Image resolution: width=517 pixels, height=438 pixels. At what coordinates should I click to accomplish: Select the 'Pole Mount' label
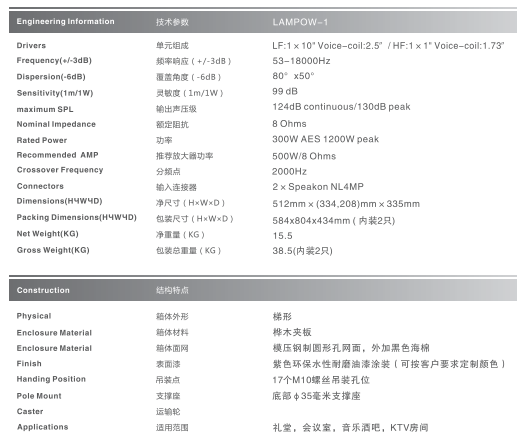pyautogui.click(x=39, y=396)
